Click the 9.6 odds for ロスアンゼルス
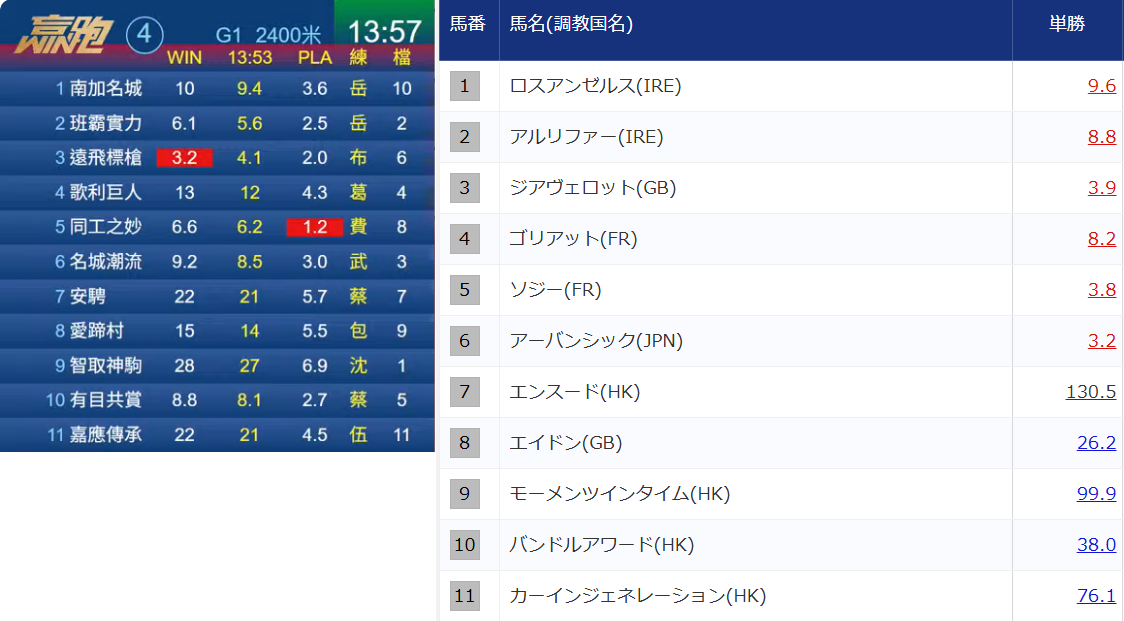 1101,86
